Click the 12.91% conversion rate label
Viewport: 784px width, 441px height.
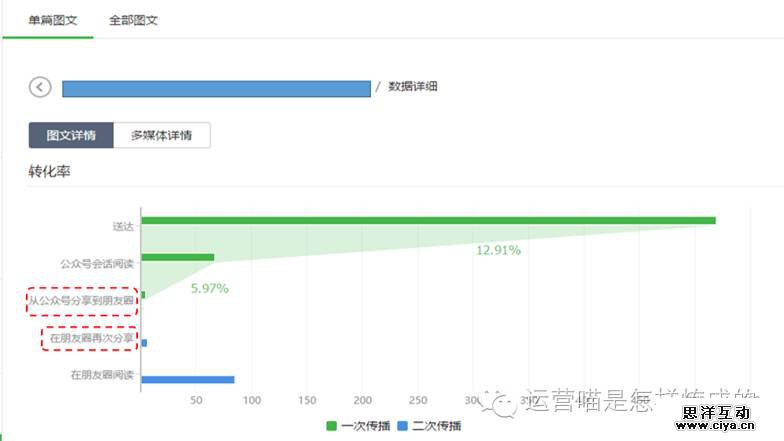pyautogui.click(x=498, y=250)
